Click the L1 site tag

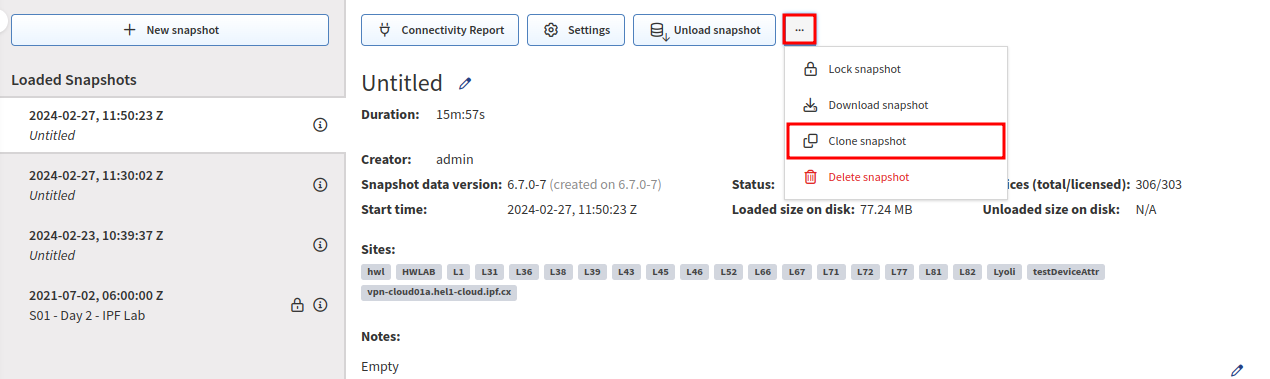coord(458,272)
